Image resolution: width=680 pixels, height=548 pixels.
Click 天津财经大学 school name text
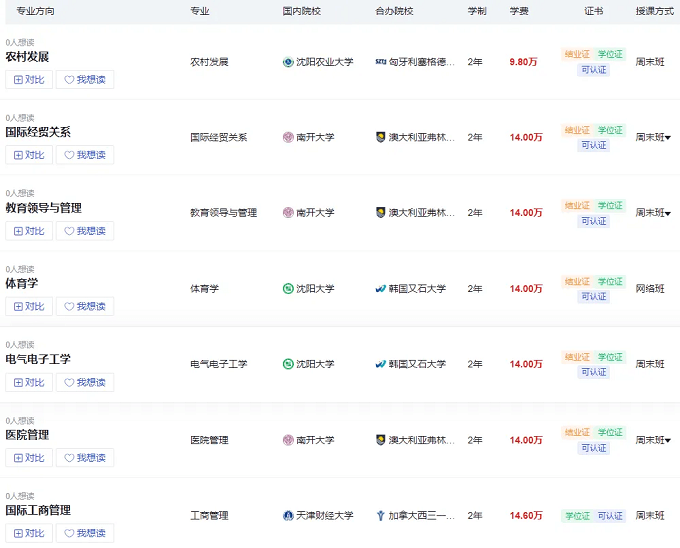tap(324, 515)
